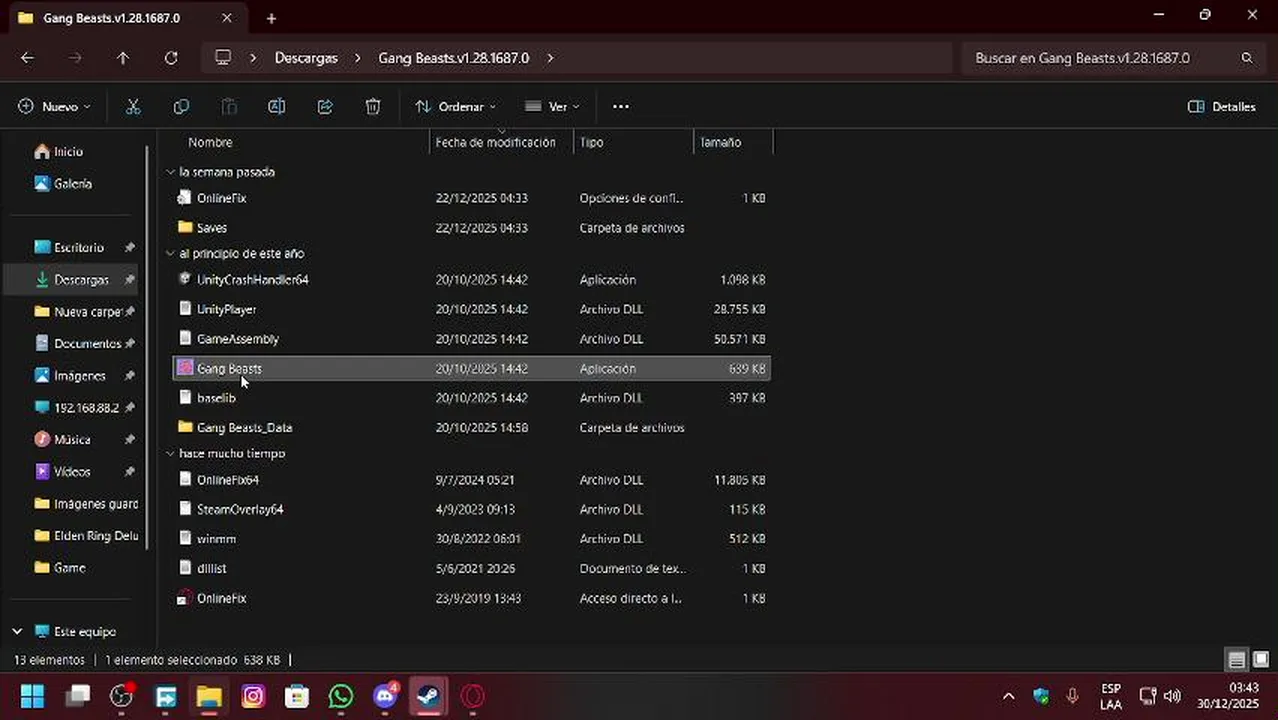Viewport: 1278px width, 720px height.
Task: Go up one folder level arrow
Action: (123, 58)
